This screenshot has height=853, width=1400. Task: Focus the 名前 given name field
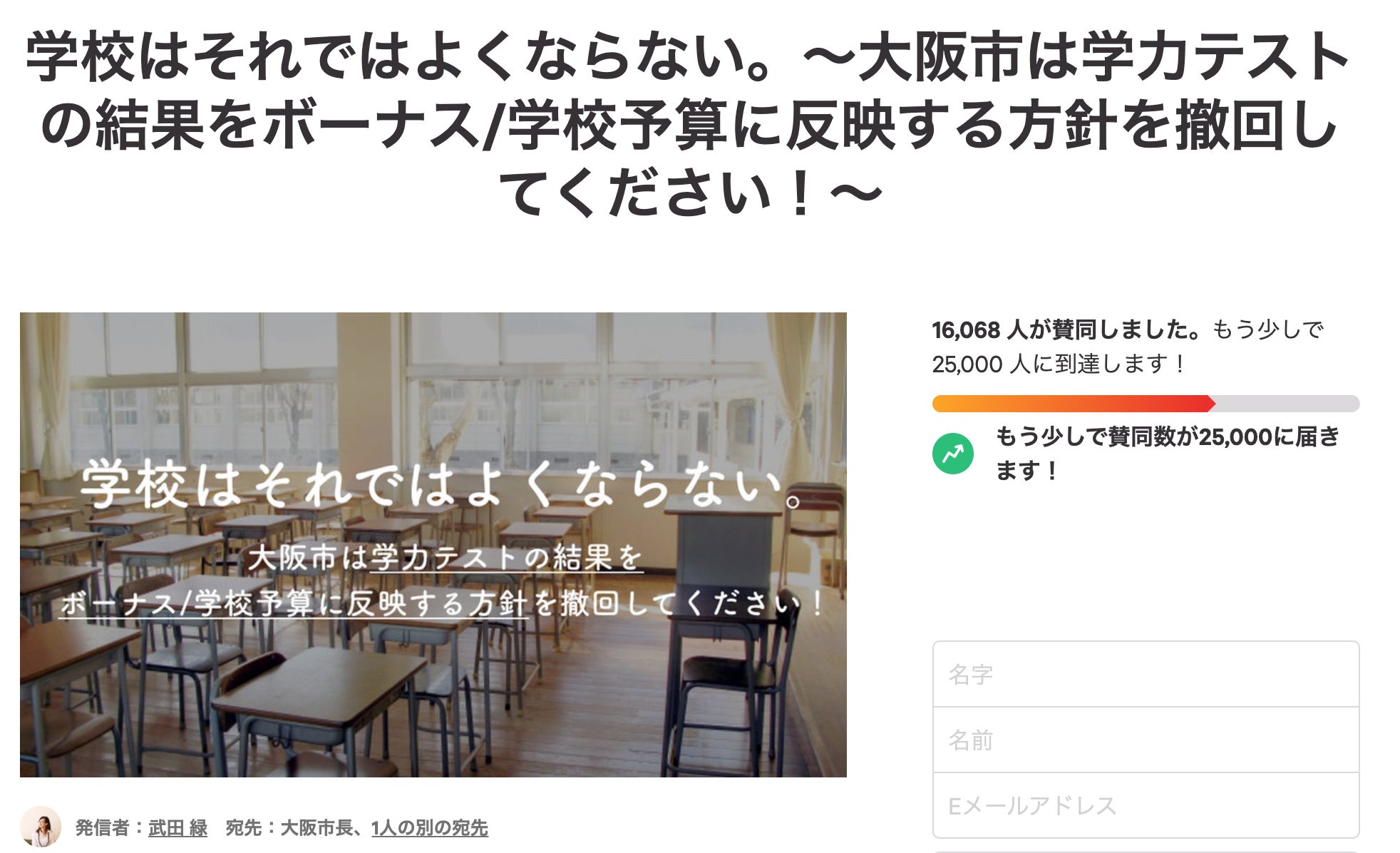(1146, 740)
